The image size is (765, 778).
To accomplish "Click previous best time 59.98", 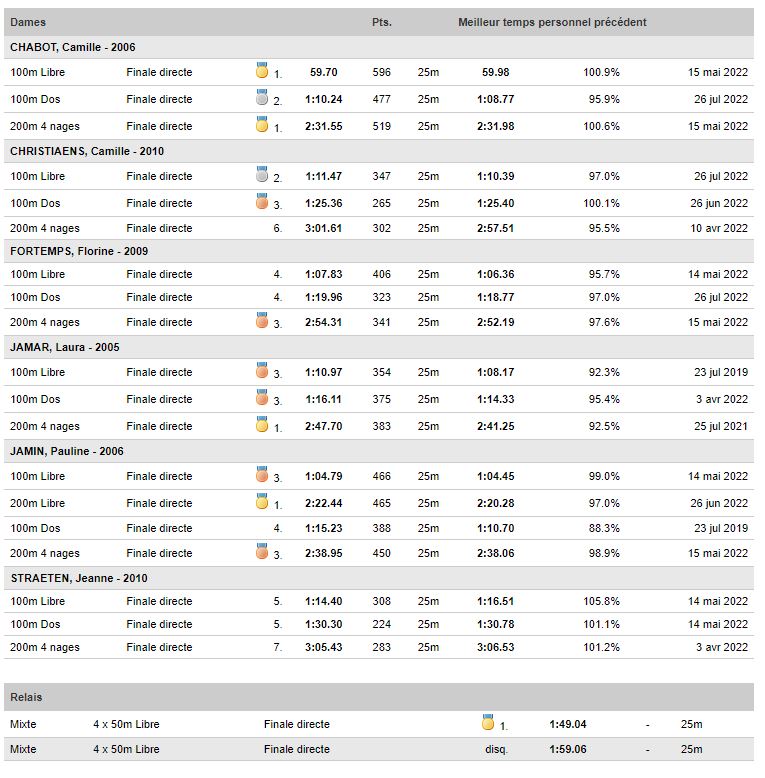I will [x=496, y=72].
